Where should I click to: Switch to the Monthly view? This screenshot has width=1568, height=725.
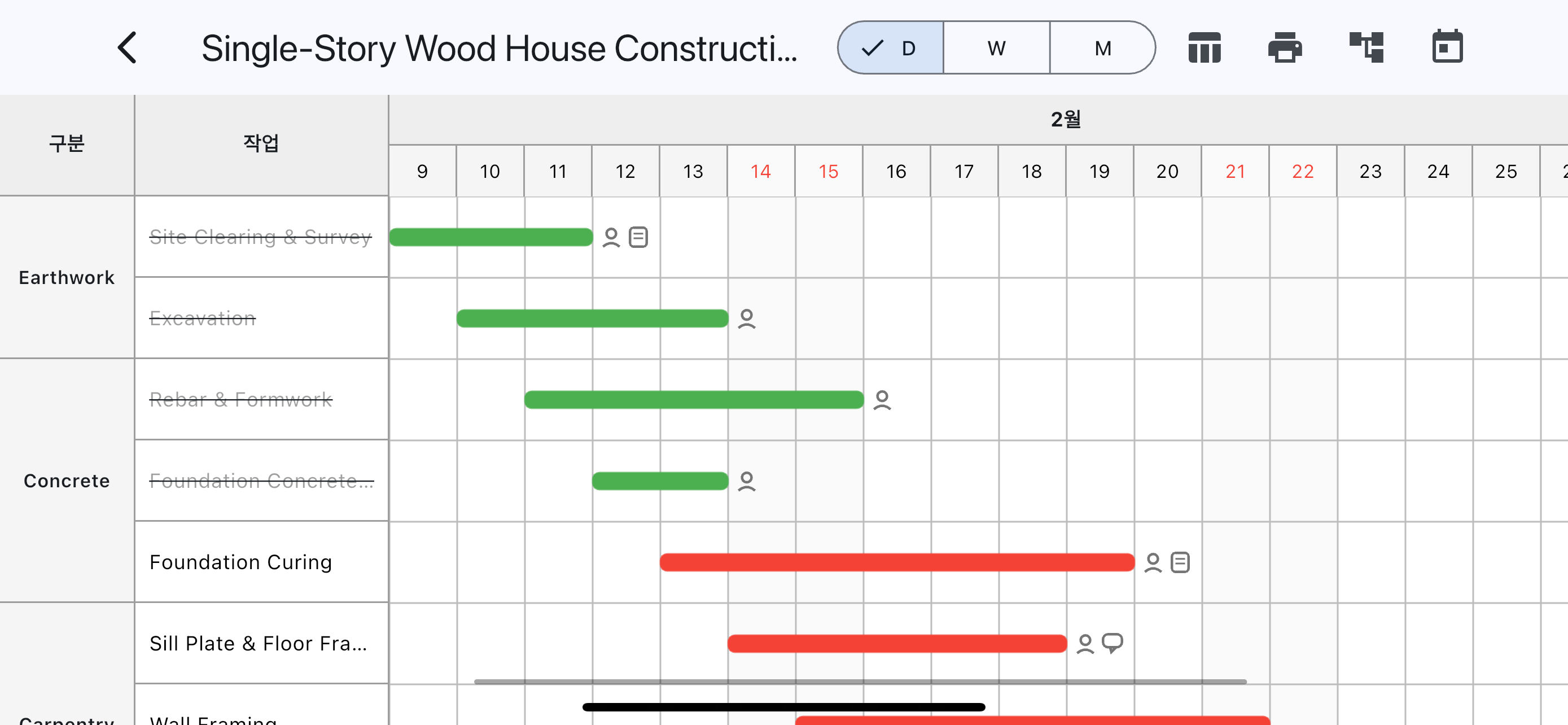(x=1102, y=48)
